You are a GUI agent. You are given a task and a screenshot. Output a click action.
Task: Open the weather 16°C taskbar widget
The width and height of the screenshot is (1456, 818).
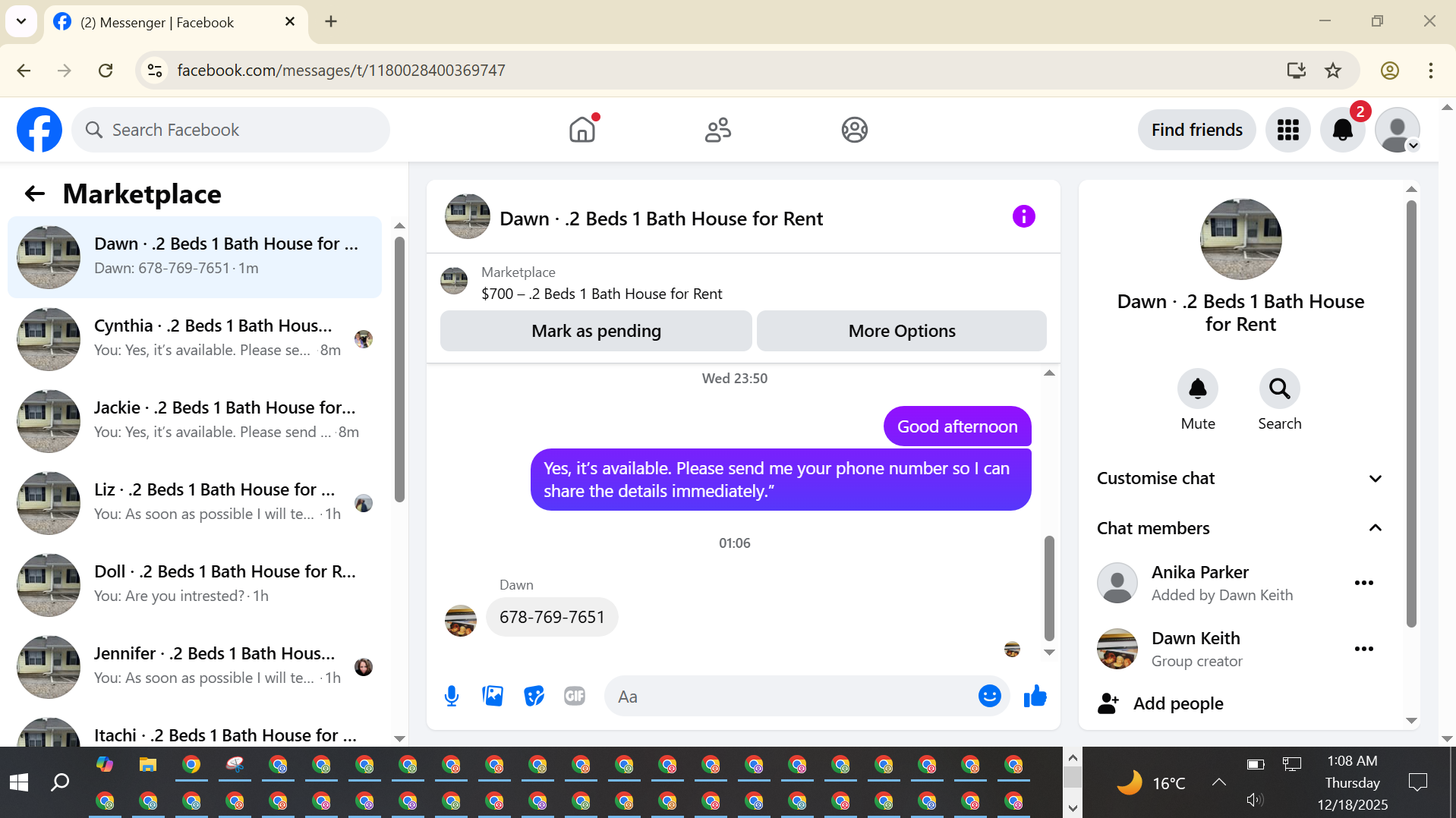pos(1150,782)
